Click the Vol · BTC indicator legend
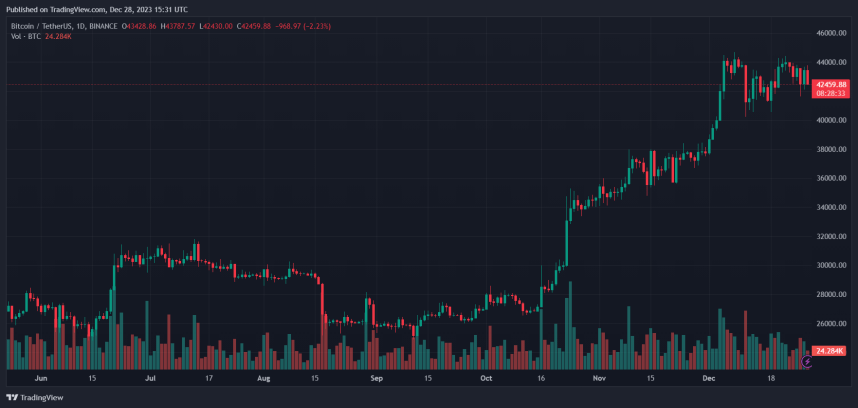 pos(24,36)
